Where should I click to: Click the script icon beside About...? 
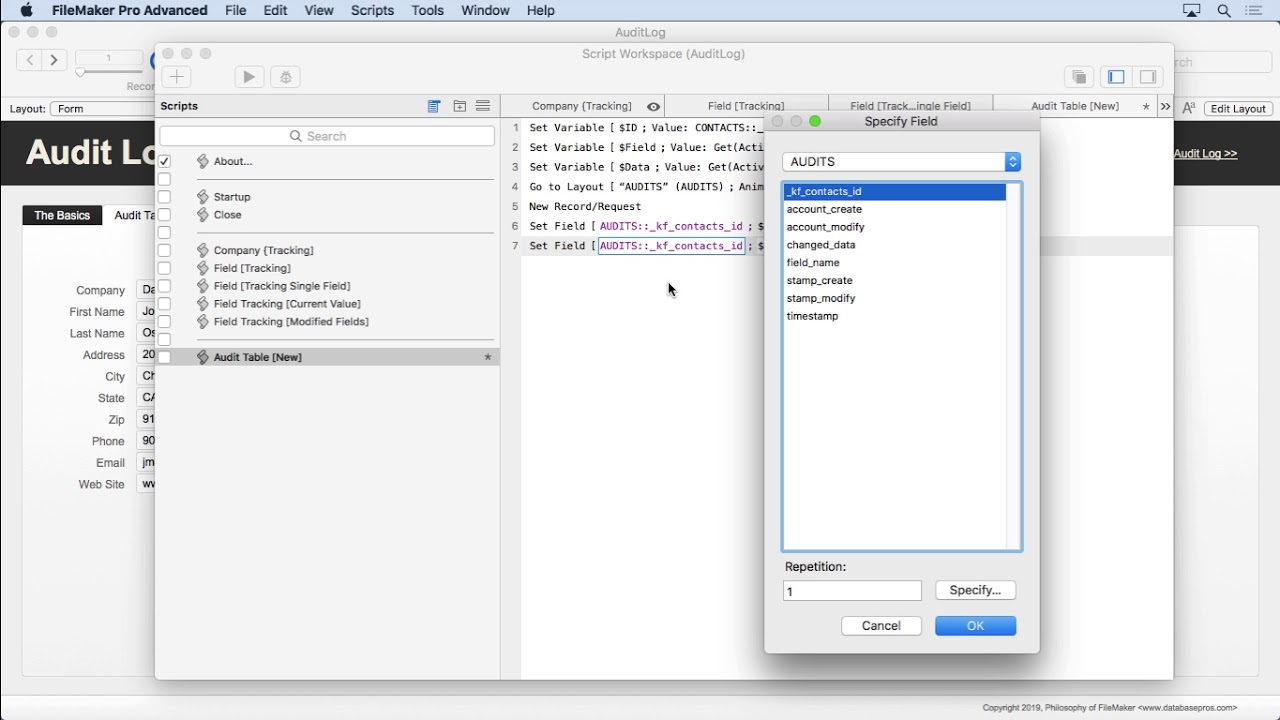[203, 161]
